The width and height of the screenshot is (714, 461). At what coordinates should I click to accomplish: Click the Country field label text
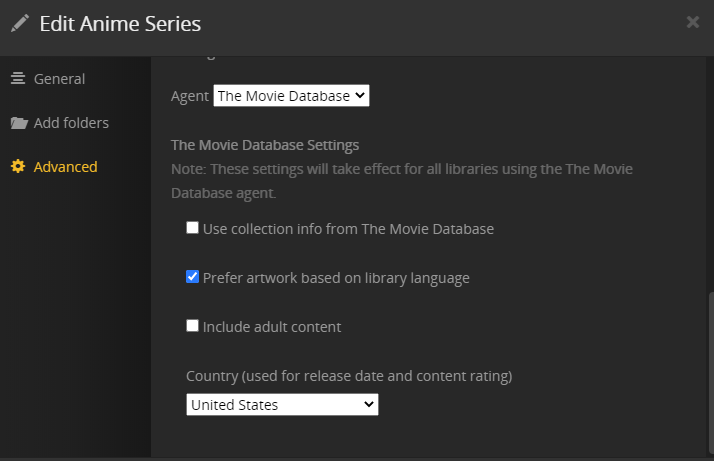point(349,376)
